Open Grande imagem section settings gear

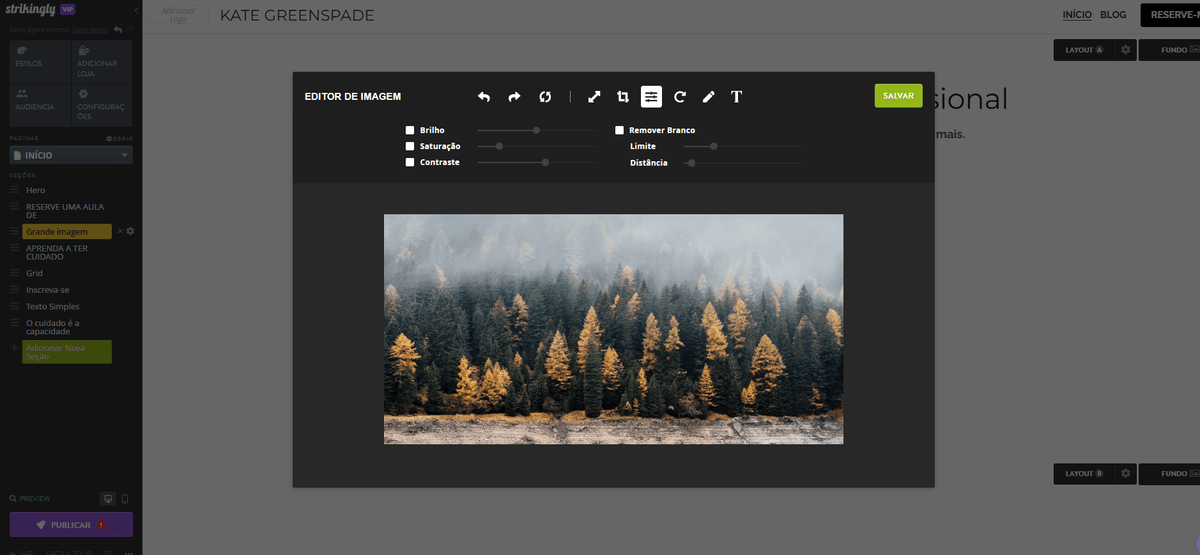click(130, 231)
